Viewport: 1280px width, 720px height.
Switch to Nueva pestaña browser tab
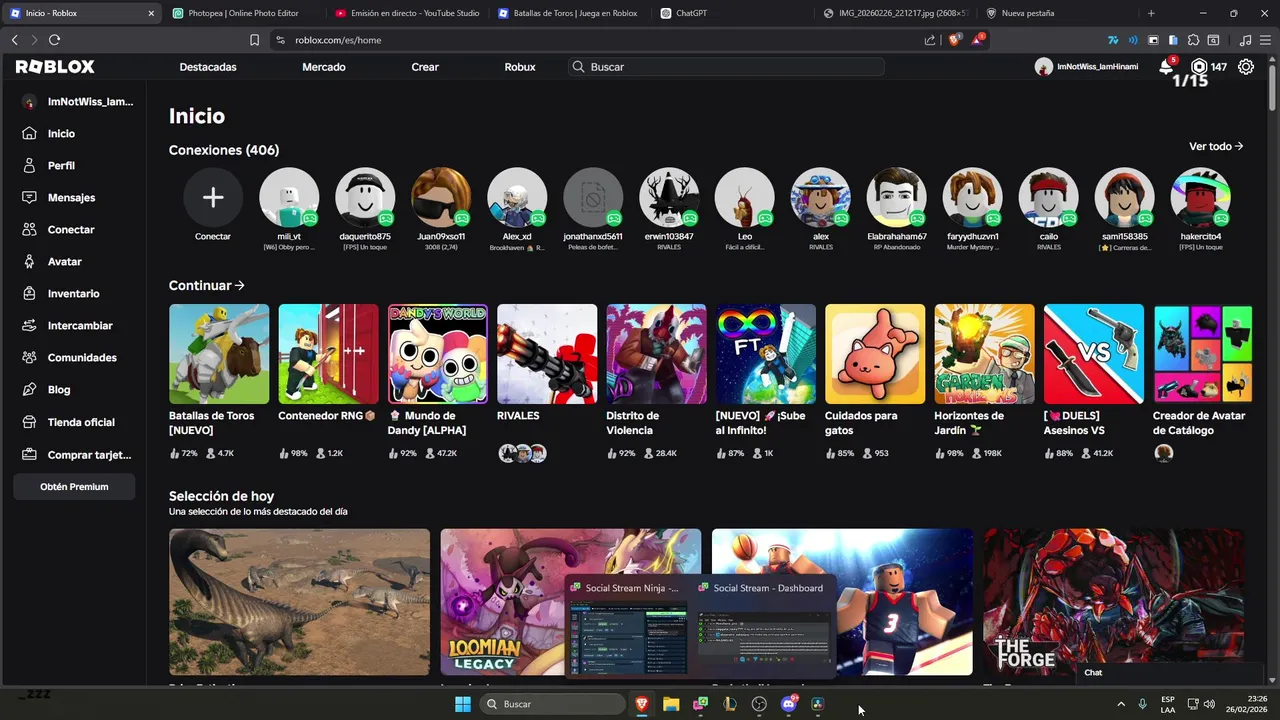click(1058, 13)
